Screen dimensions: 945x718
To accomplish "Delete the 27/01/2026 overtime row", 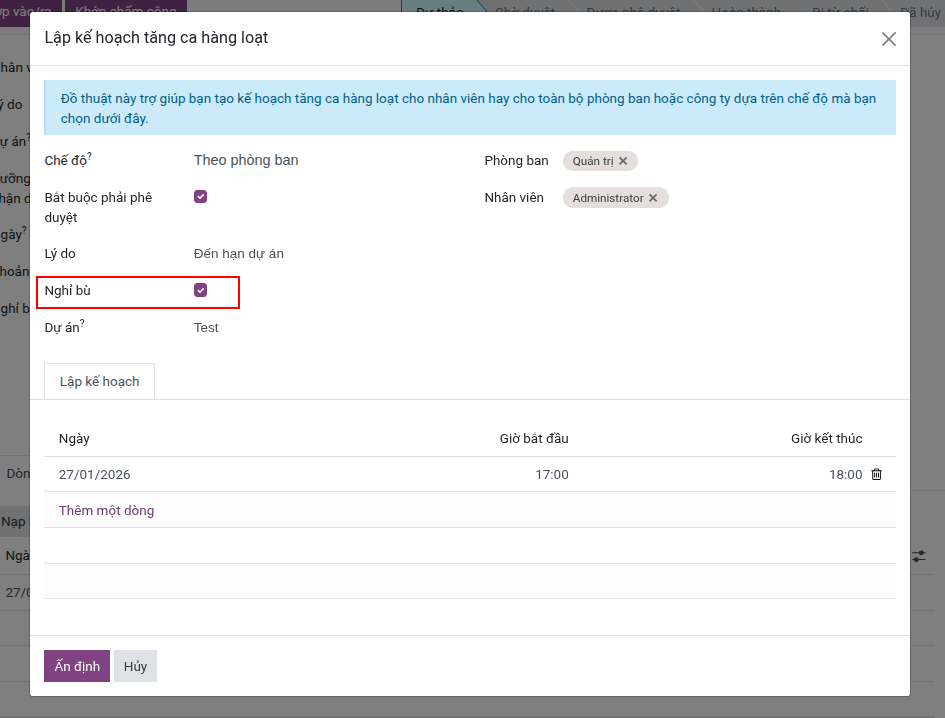I will [x=876, y=475].
